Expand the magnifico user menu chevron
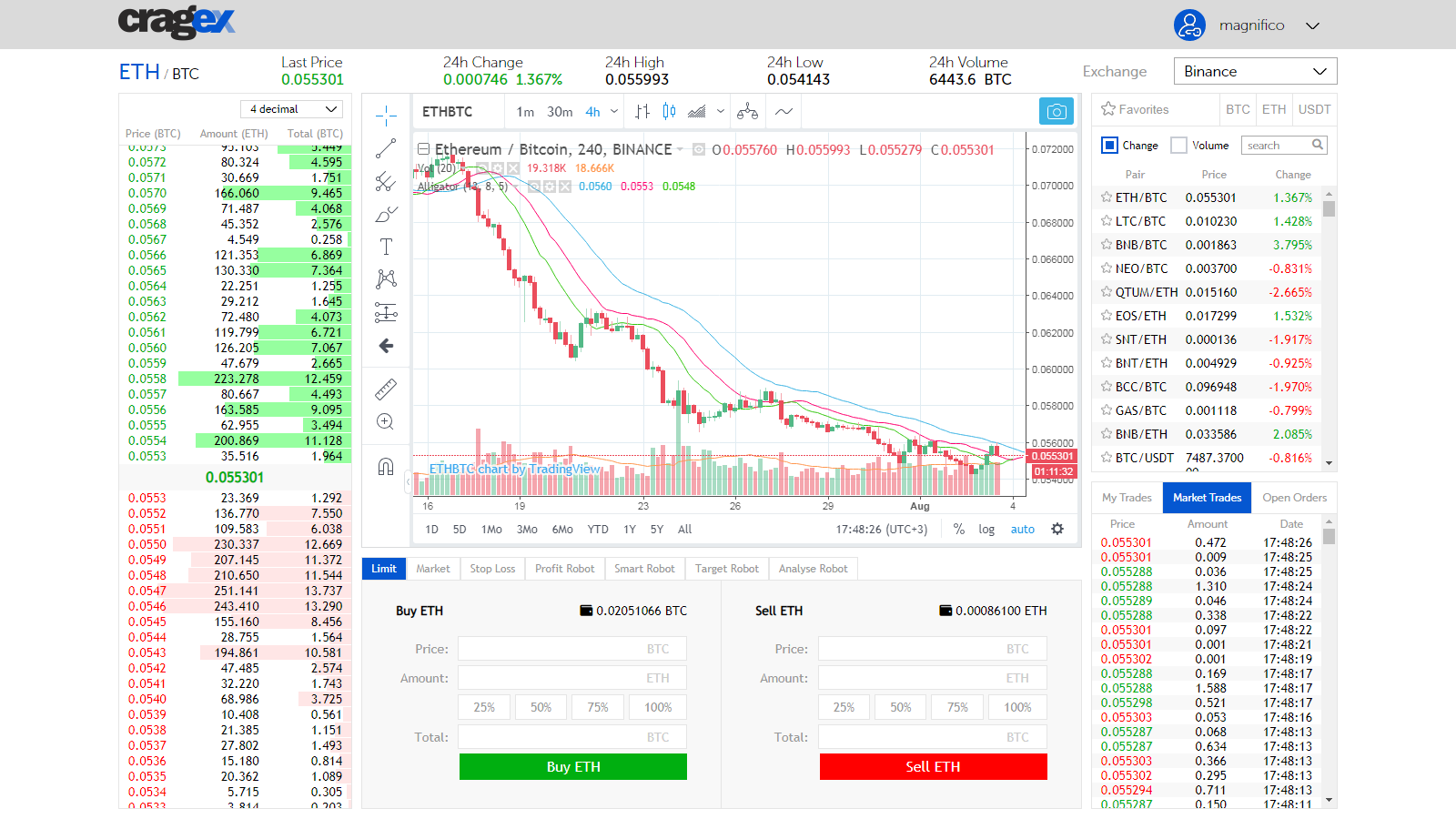The width and height of the screenshot is (1456, 819). pos(1312,25)
